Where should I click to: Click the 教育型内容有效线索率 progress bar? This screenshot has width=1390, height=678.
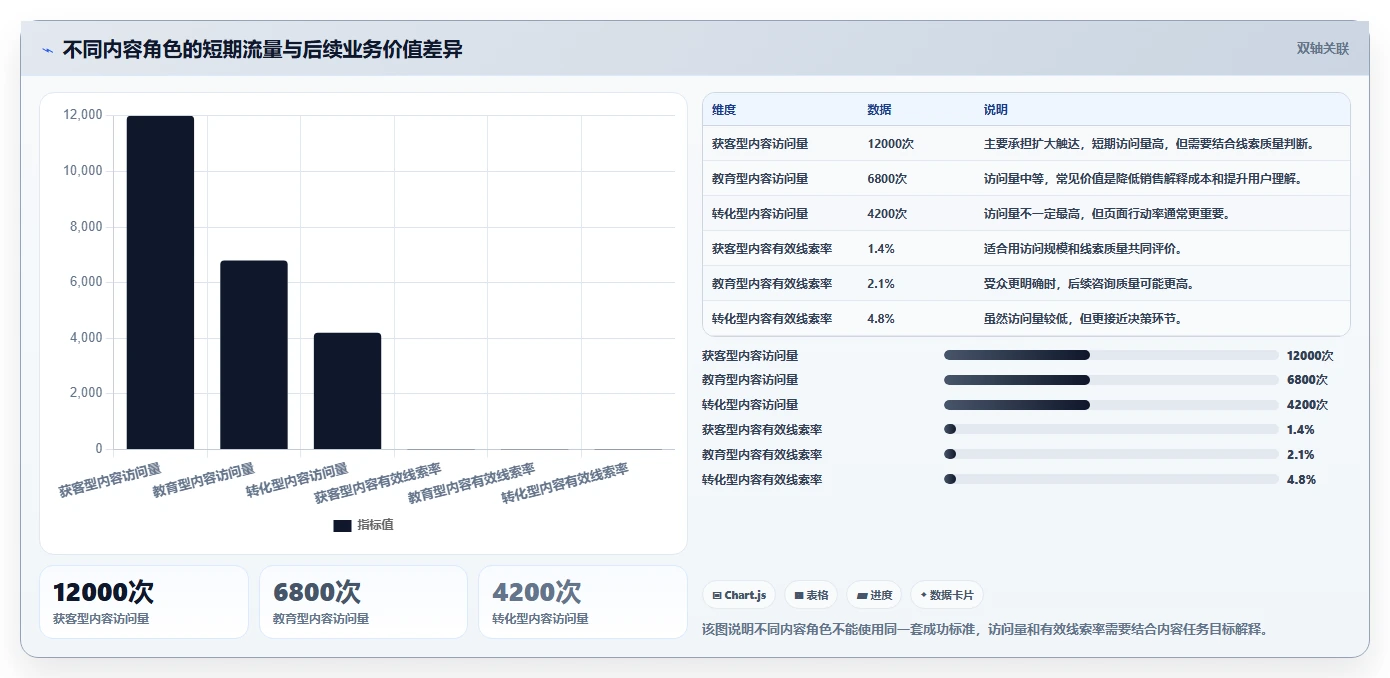tap(1111, 455)
